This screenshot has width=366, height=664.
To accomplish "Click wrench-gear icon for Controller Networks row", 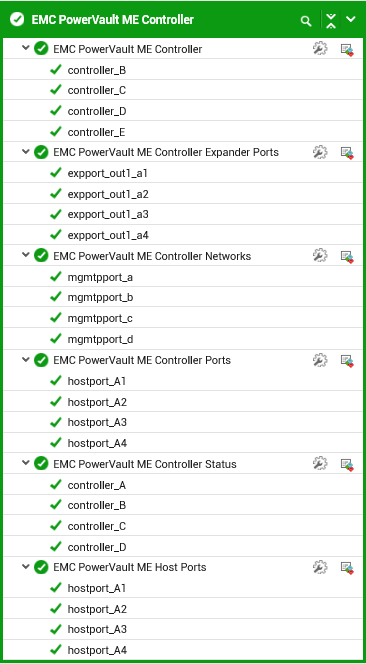I will 320,256.
